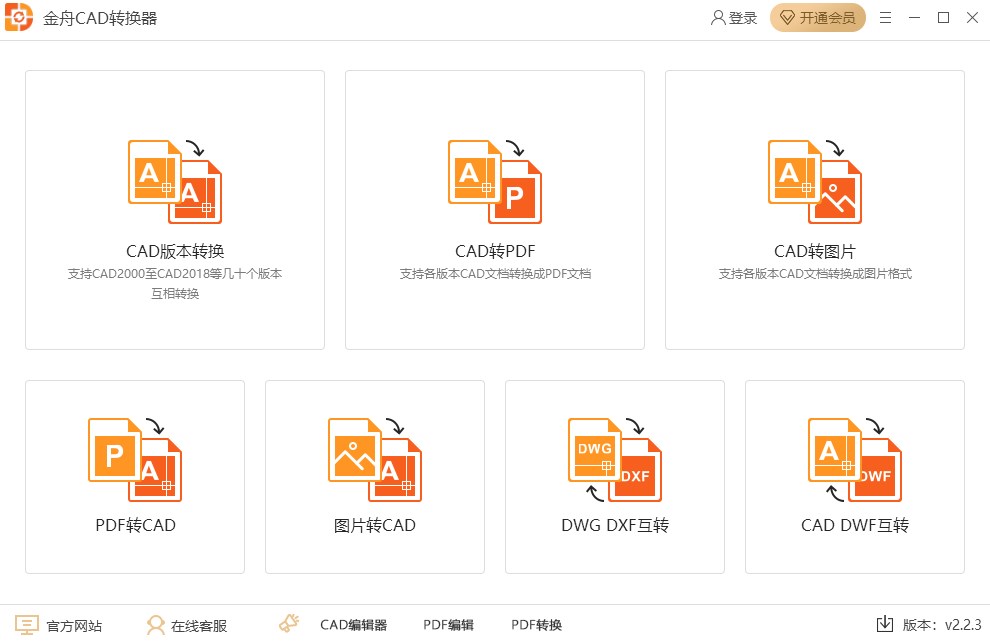
Task: Visit the 官方网站 link
Action: pos(60,625)
